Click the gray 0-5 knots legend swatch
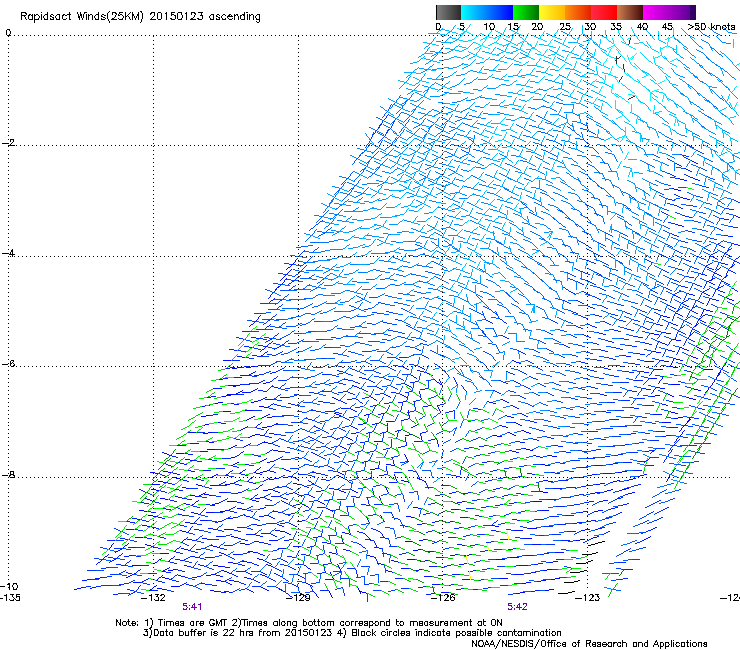Image resolution: width=740 pixels, height=650 pixels. point(448,12)
